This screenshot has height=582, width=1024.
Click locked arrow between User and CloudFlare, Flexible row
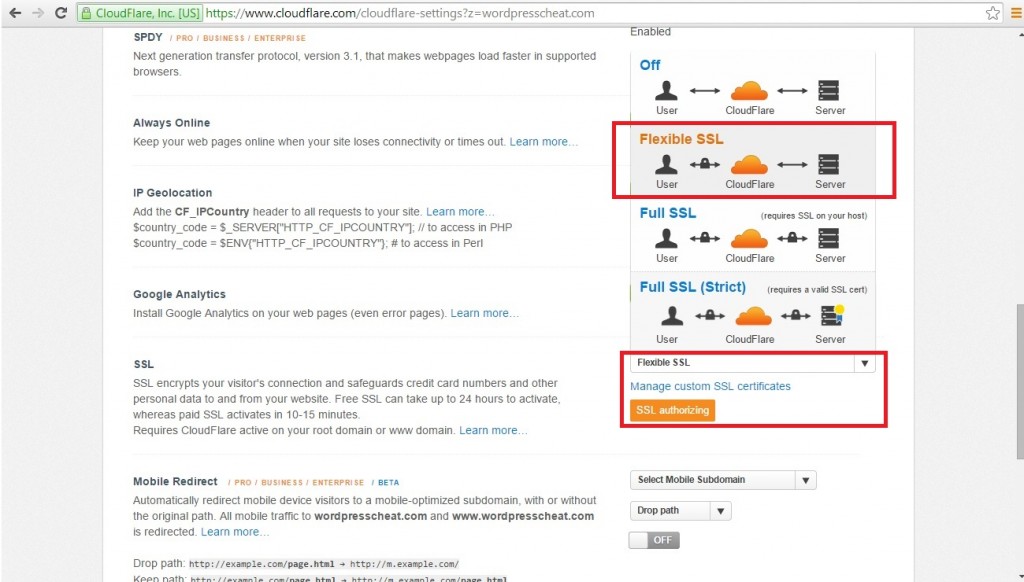[705, 164]
